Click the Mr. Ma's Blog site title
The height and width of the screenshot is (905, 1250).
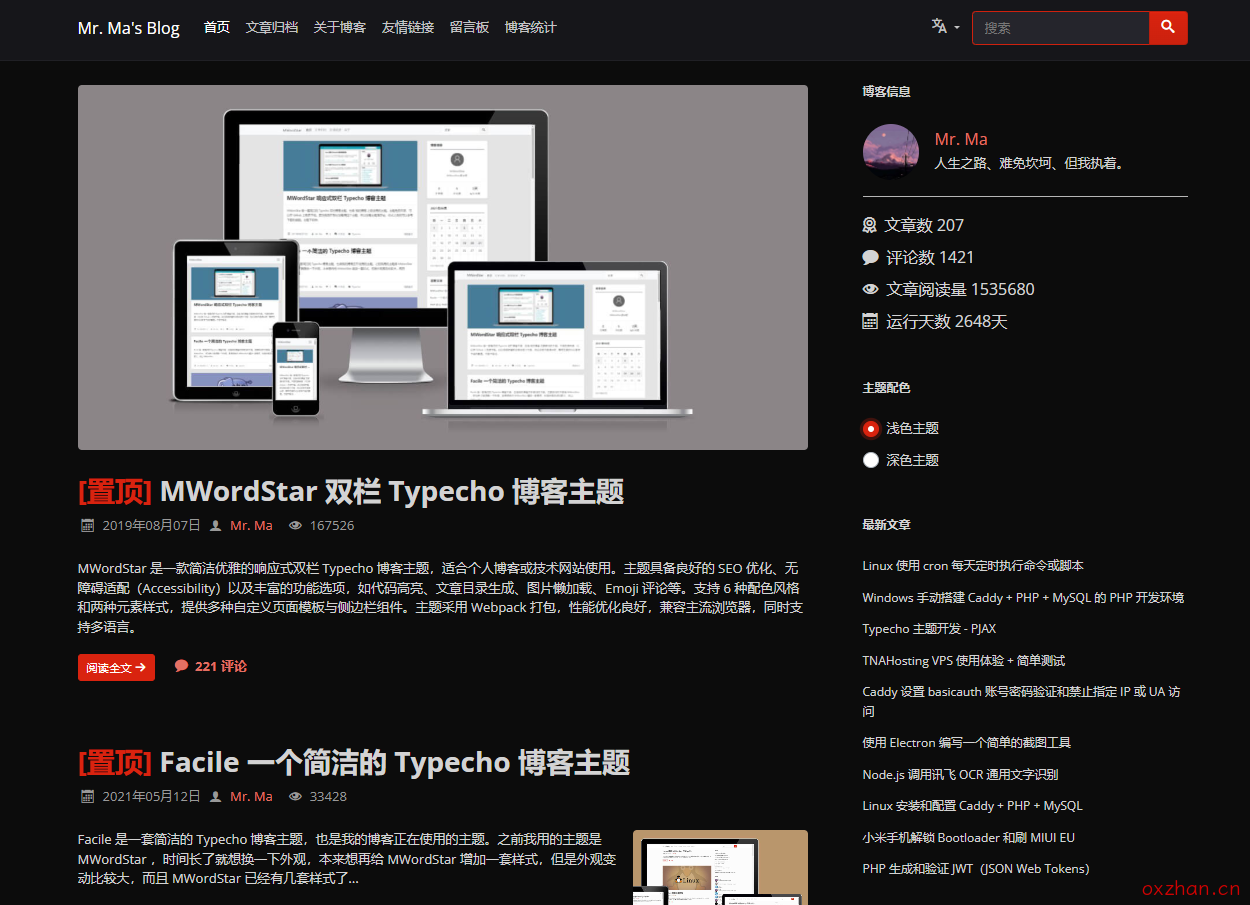(x=129, y=28)
